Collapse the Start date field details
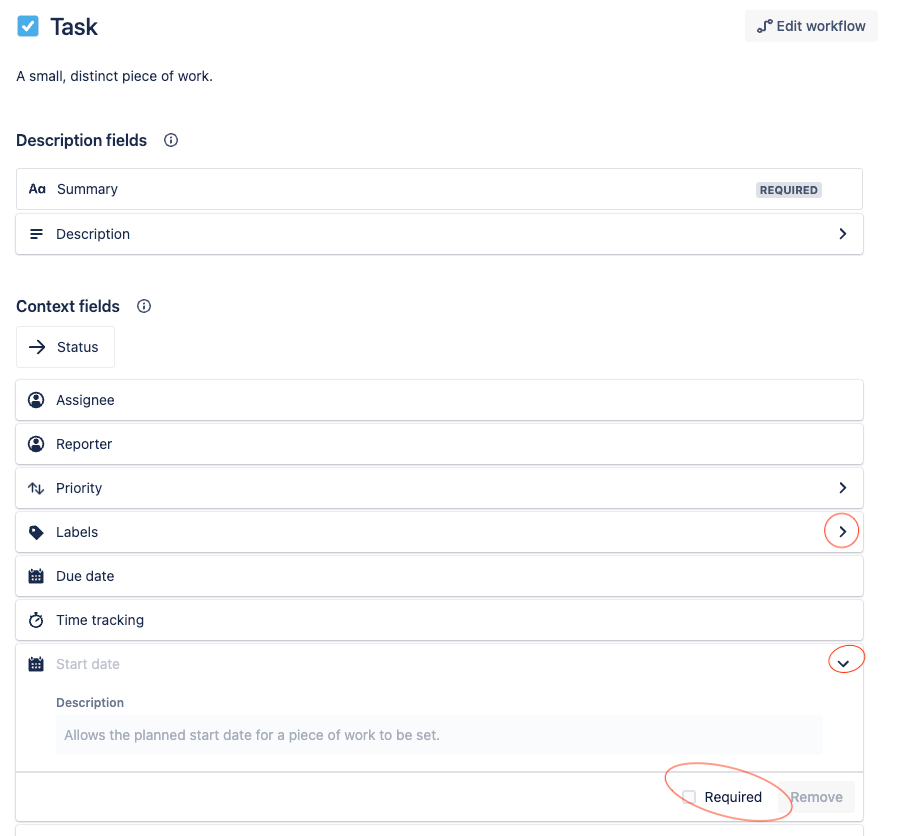The height and width of the screenshot is (836, 899). [x=845, y=659]
